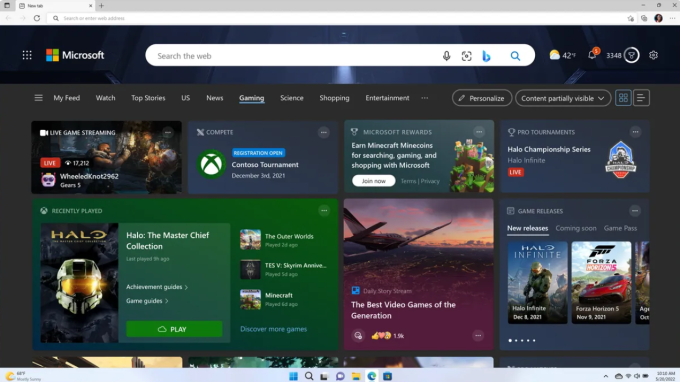This screenshot has width=680, height=382.
Task: Open more options on Recently Played card
Action: tap(324, 210)
